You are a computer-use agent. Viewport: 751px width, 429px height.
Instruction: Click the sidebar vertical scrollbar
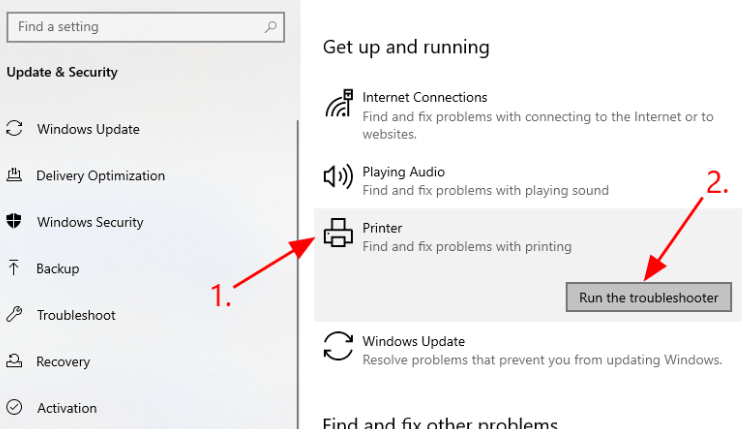coord(298,270)
